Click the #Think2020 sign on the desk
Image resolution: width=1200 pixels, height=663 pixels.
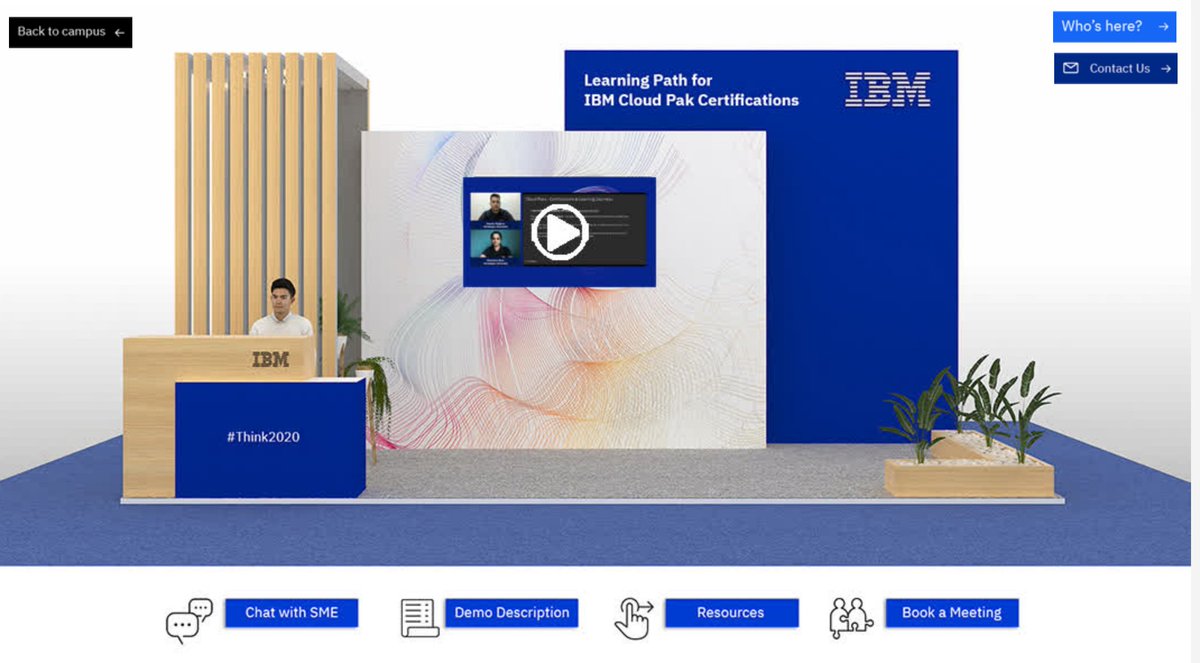point(263,436)
